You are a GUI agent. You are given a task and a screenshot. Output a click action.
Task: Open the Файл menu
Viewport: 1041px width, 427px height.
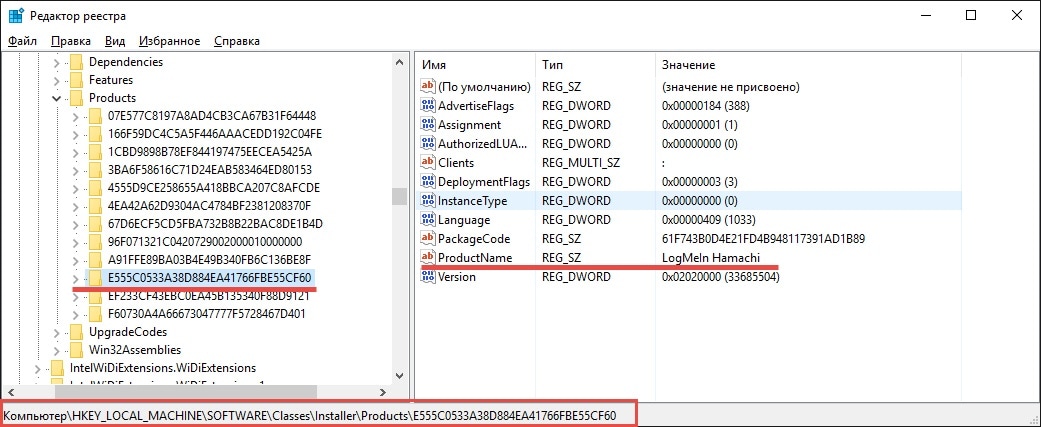point(22,41)
